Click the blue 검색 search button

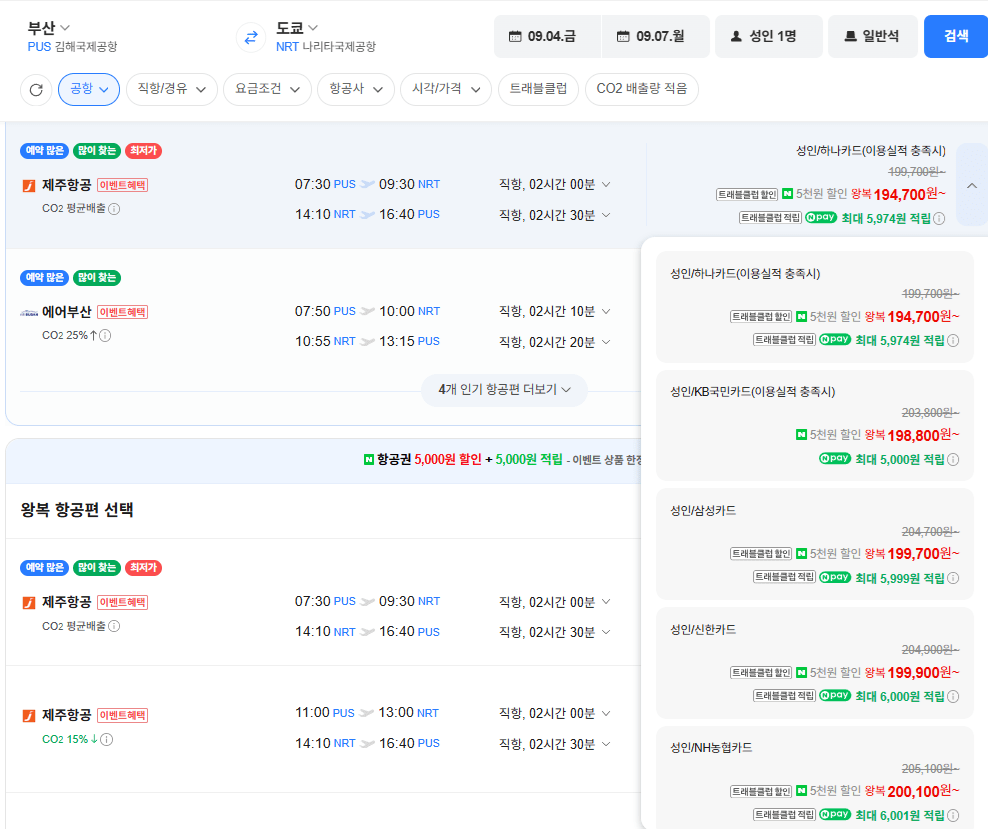(x=956, y=37)
